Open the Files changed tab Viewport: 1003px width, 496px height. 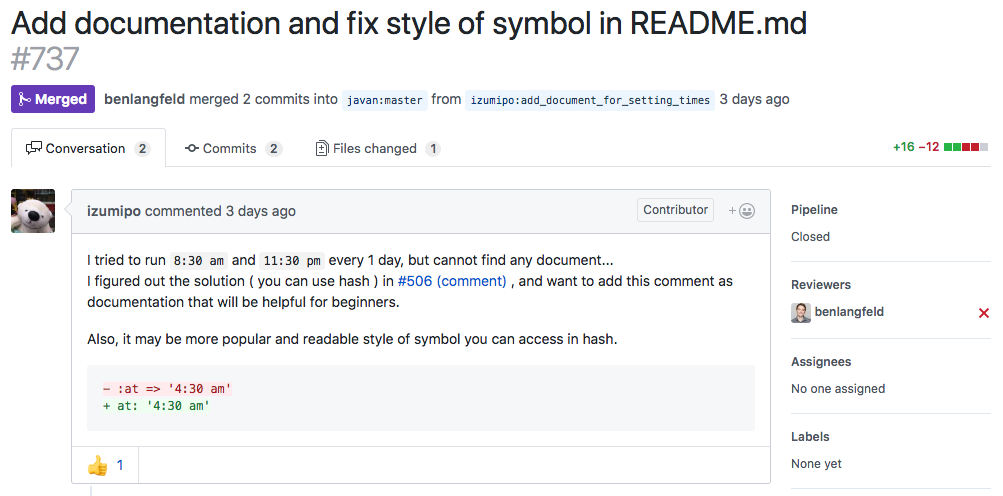[x=377, y=148]
